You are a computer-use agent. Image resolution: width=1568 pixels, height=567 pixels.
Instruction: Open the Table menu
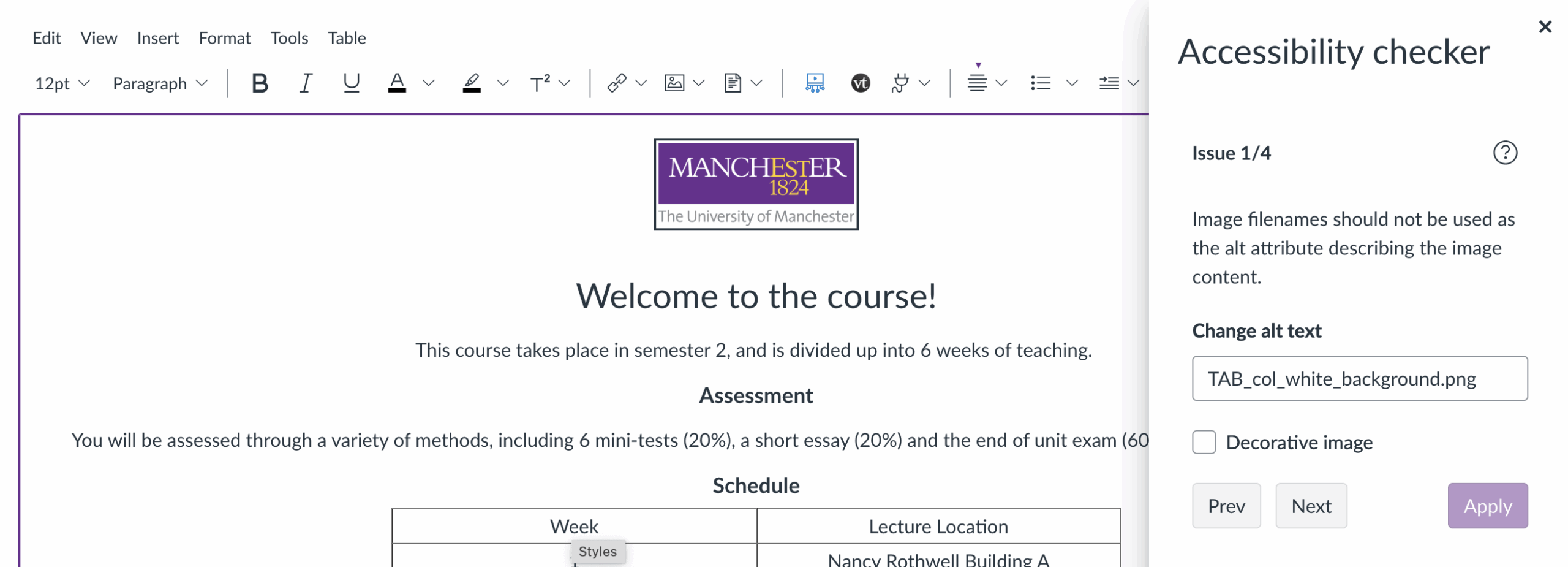(346, 37)
